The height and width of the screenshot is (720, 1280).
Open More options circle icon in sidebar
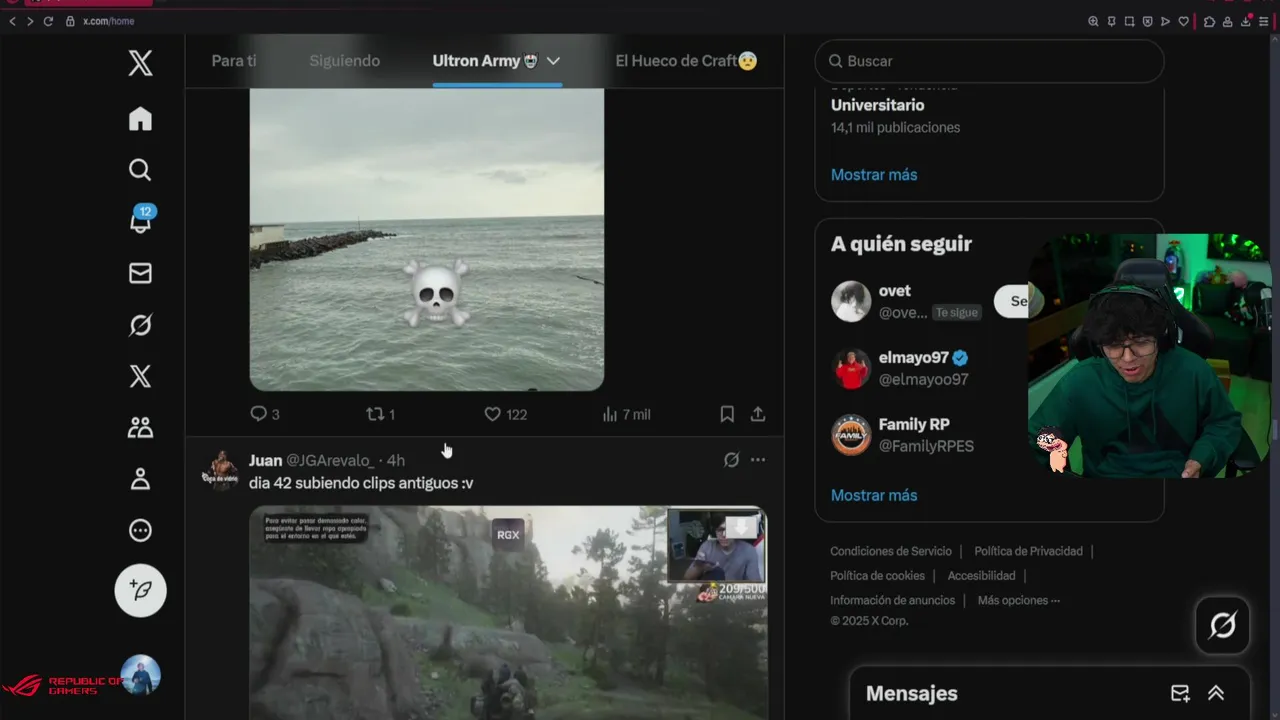click(x=140, y=531)
